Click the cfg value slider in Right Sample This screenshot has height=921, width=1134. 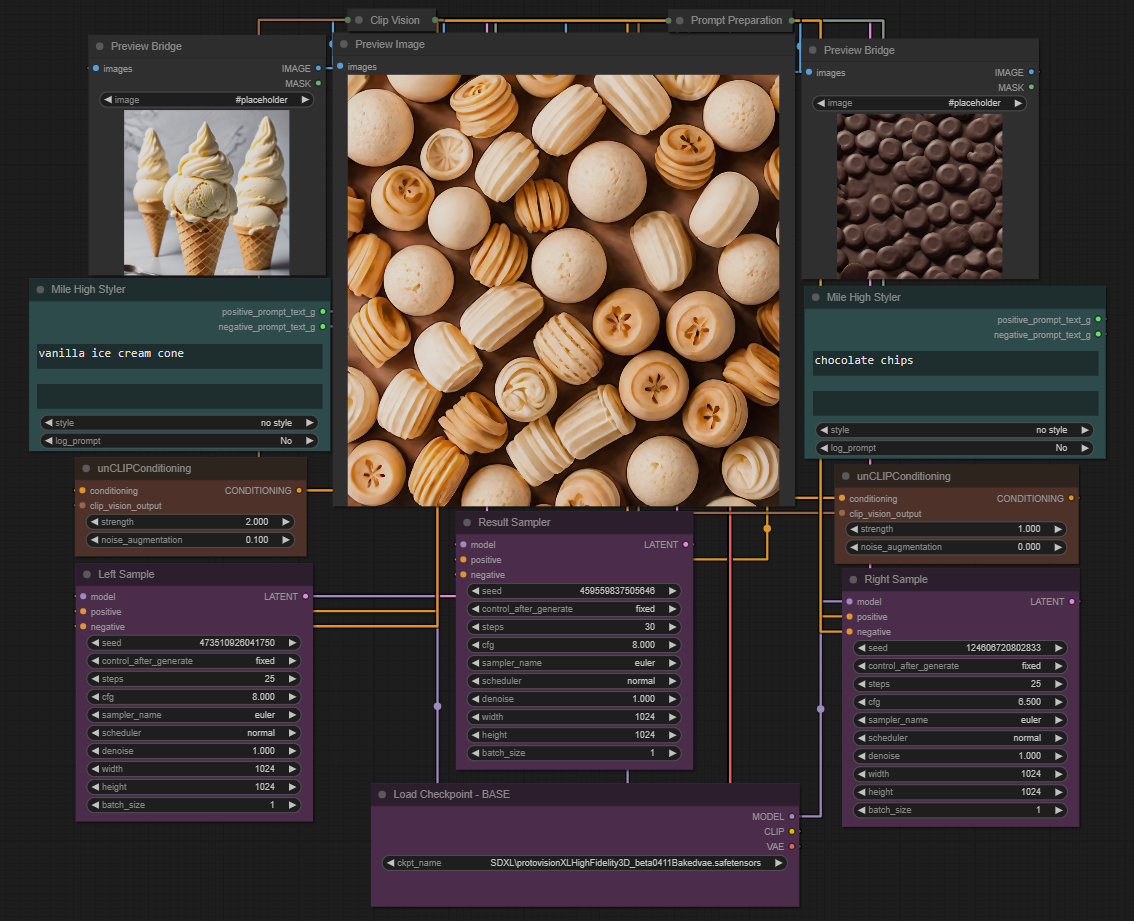point(960,702)
